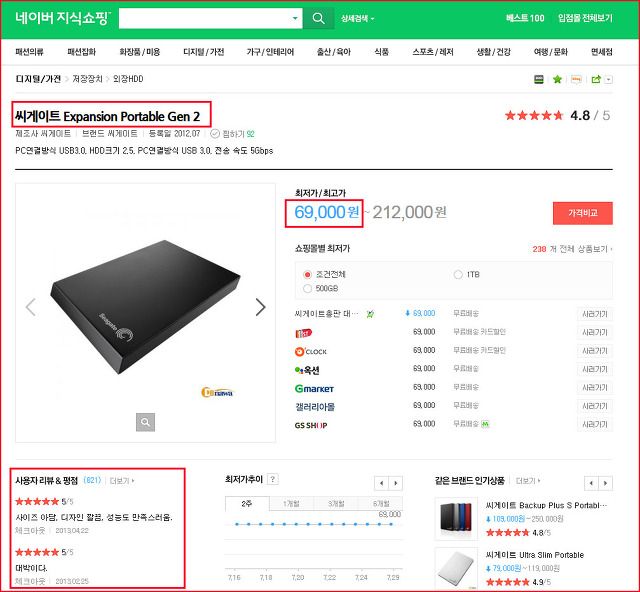Viewport: 640px width, 592px height.
Task: Click previous arrow in 같은 브랜드 인기상품
Action: (x=591, y=483)
